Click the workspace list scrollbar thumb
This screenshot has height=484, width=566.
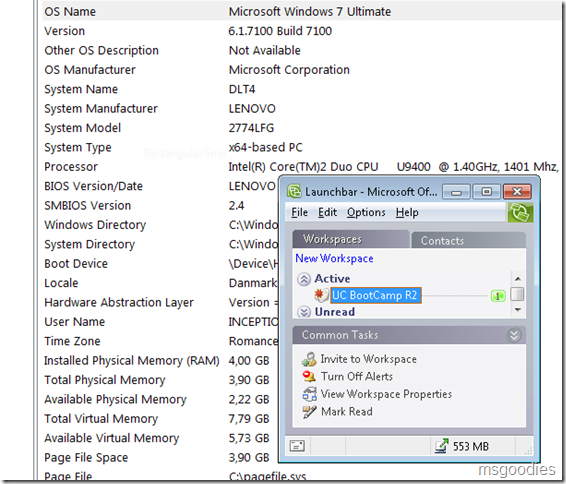518,294
